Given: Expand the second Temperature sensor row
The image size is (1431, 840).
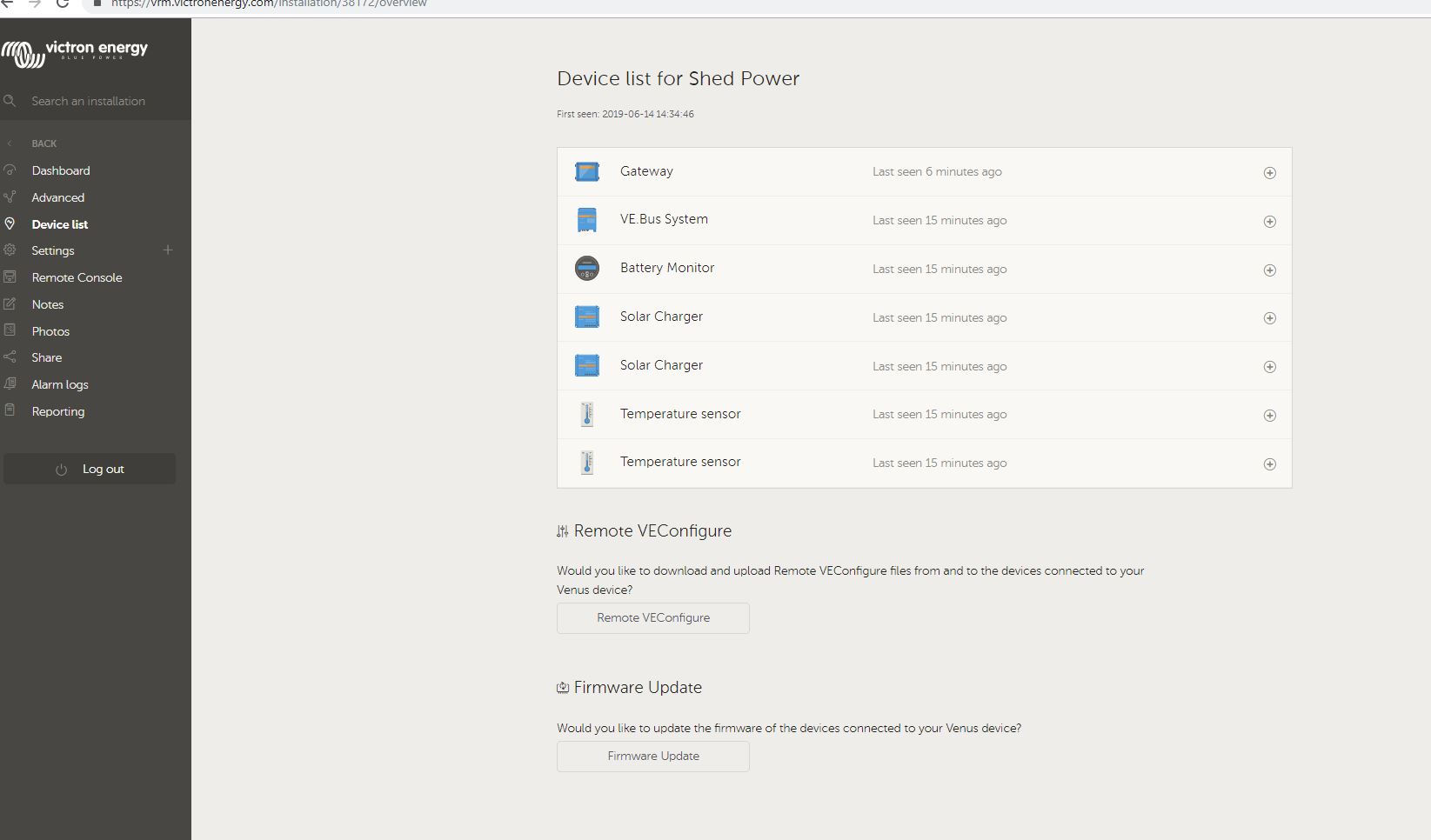Looking at the screenshot, I should pyautogui.click(x=1270, y=464).
